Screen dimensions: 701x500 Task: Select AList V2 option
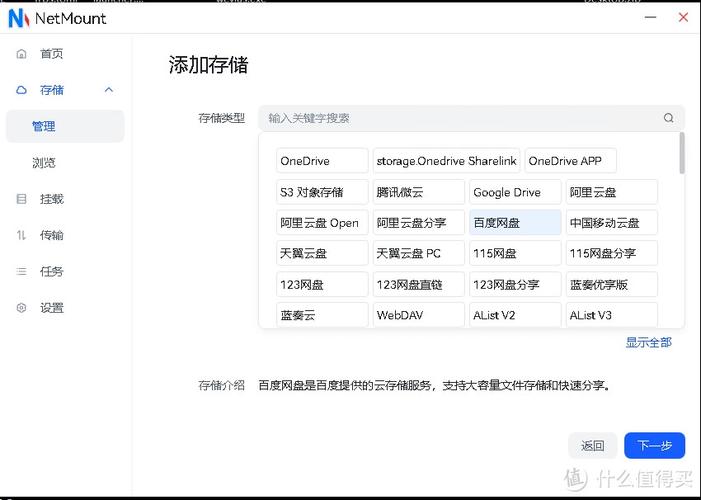pyautogui.click(x=515, y=315)
